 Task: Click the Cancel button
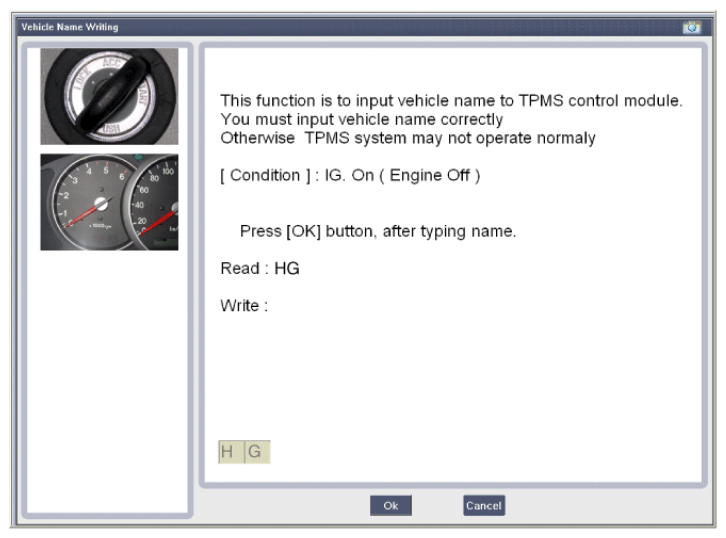(x=483, y=505)
